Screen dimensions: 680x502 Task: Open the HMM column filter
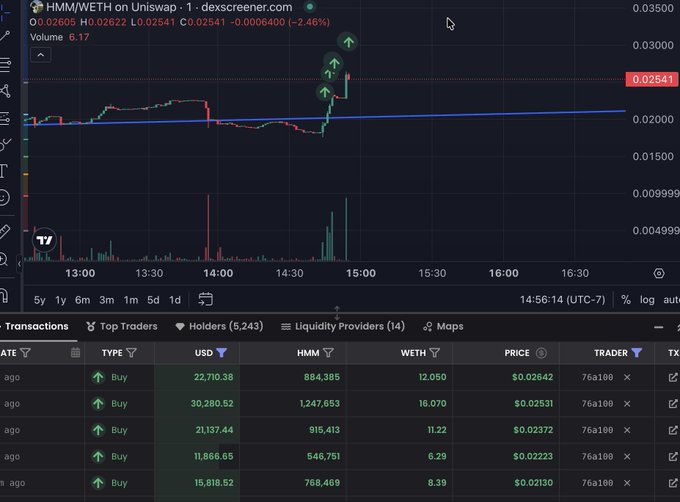[328, 353]
